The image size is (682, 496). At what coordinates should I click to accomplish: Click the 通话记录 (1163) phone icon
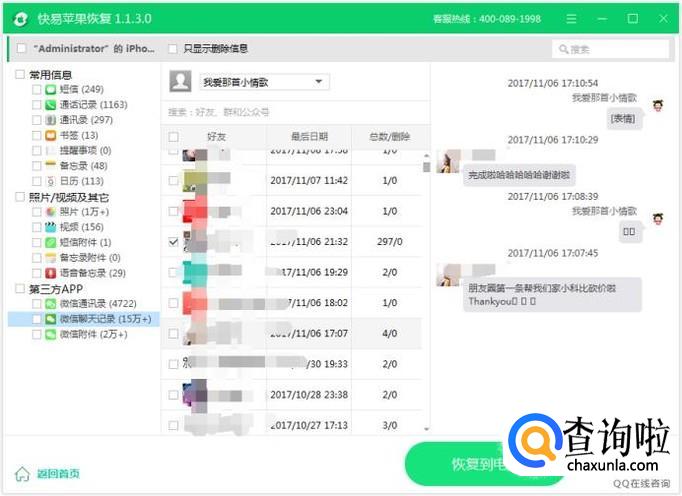[51, 104]
